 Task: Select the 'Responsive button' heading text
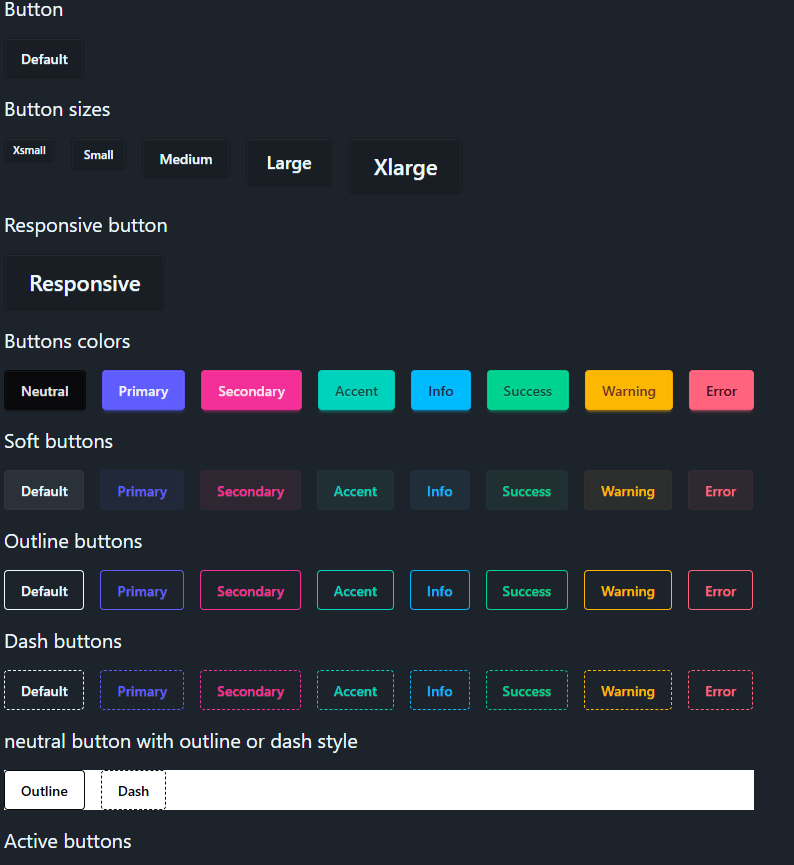pos(86,225)
